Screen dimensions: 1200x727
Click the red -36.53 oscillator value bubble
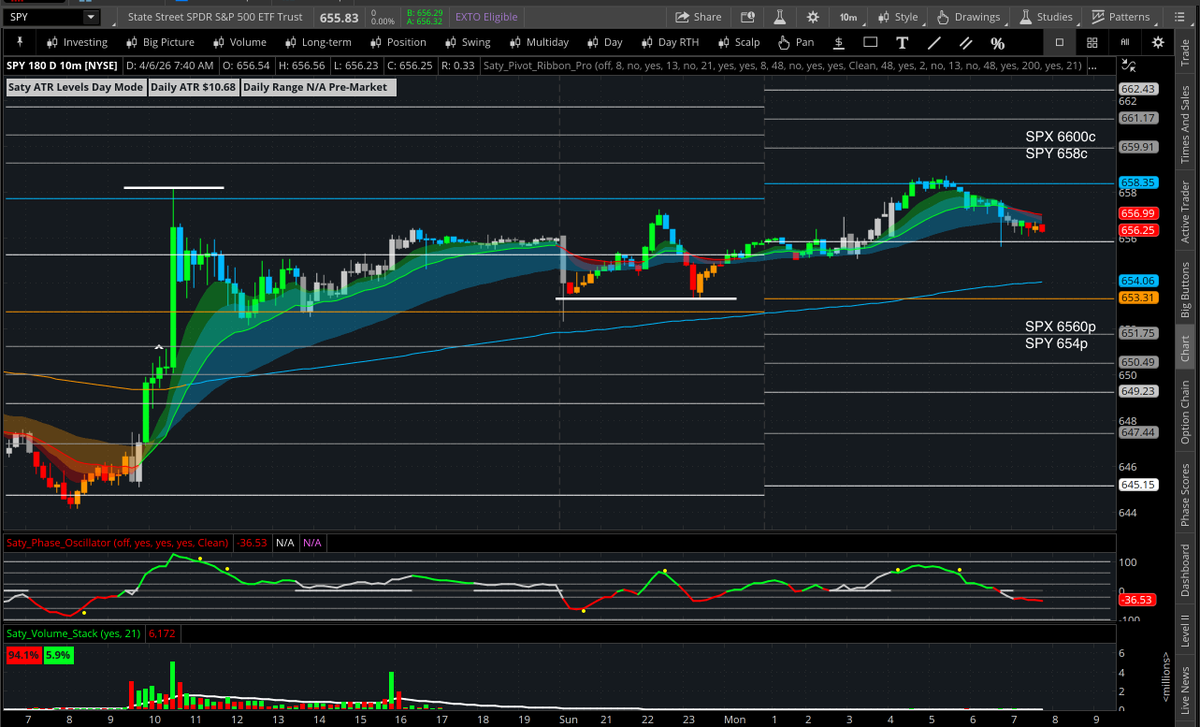coord(1137,600)
